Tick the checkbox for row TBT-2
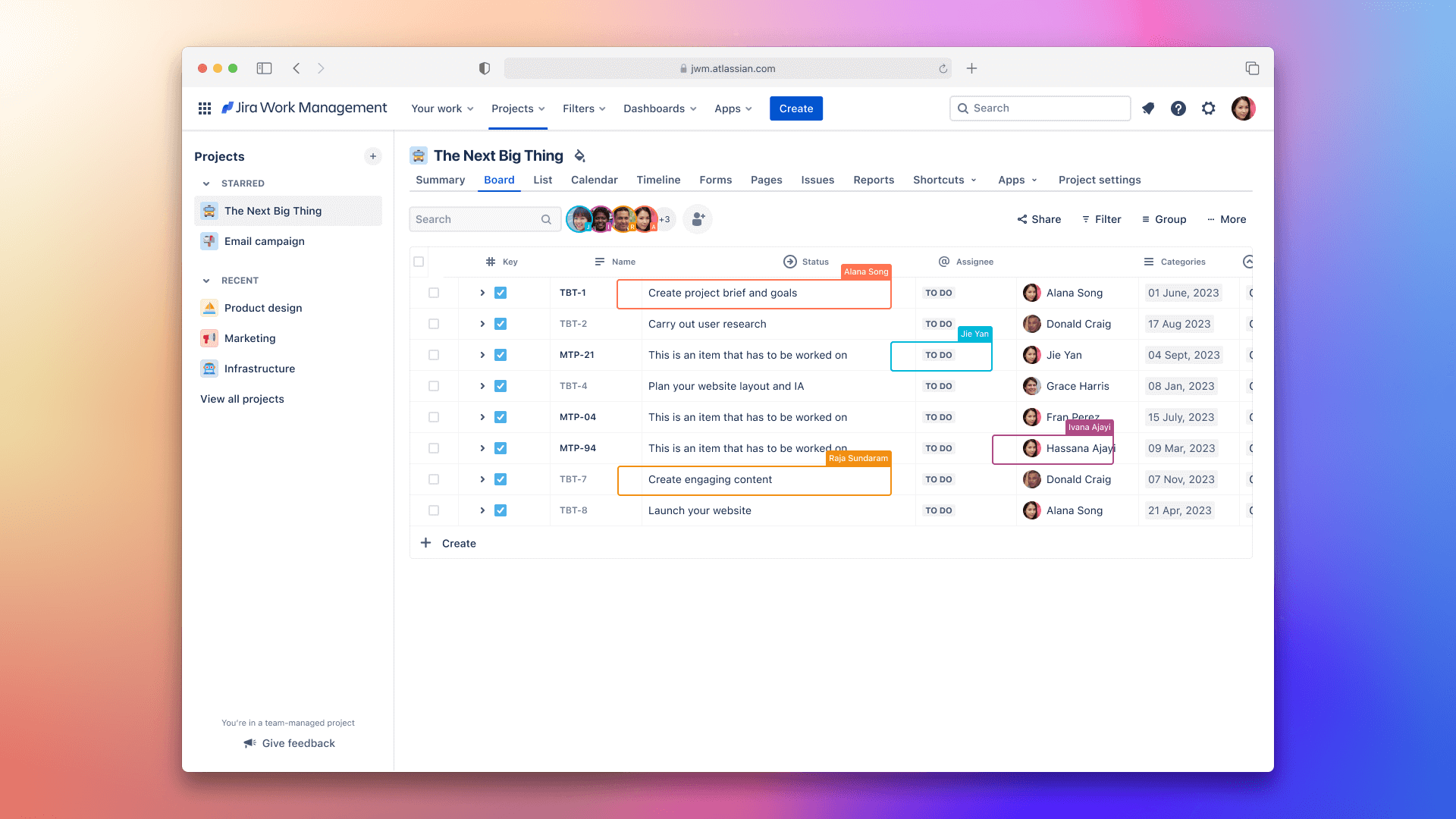1456x819 pixels. (434, 324)
